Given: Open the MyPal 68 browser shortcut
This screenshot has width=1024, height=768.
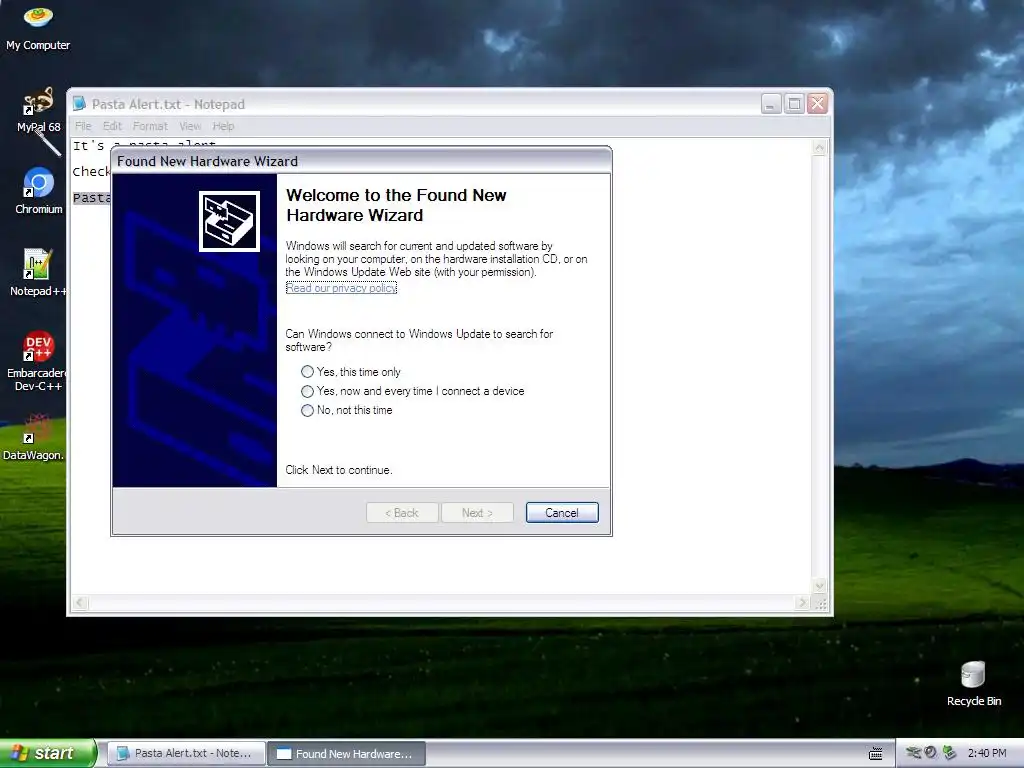Looking at the screenshot, I should pos(38,110).
